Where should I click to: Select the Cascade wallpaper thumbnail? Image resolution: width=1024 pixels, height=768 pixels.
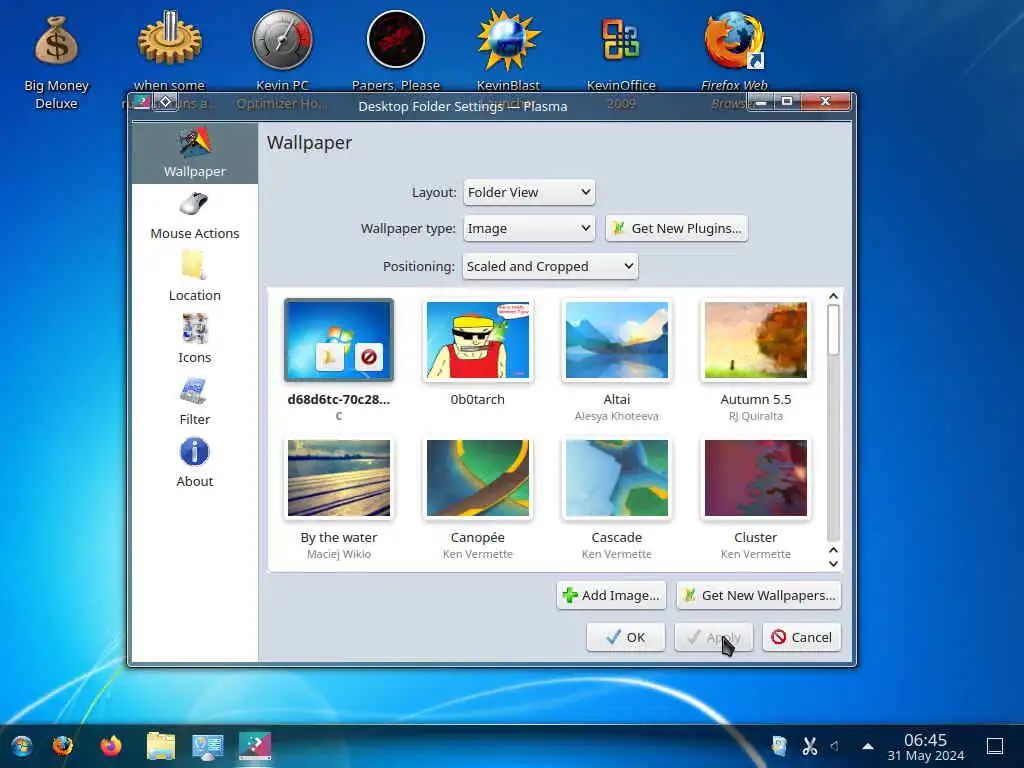pos(617,478)
